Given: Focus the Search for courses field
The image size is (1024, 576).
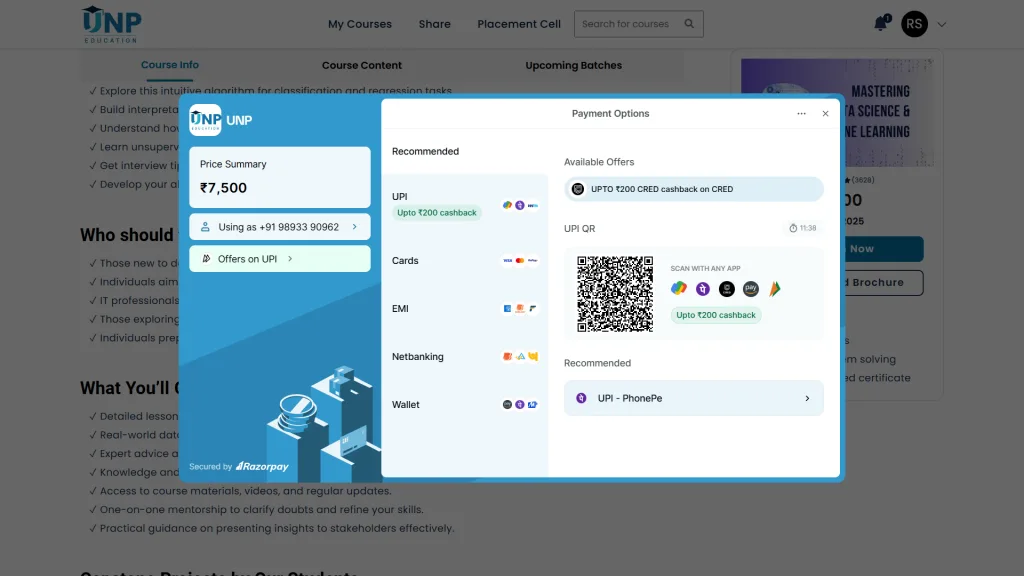Looking at the screenshot, I should (x=638, y=24).
